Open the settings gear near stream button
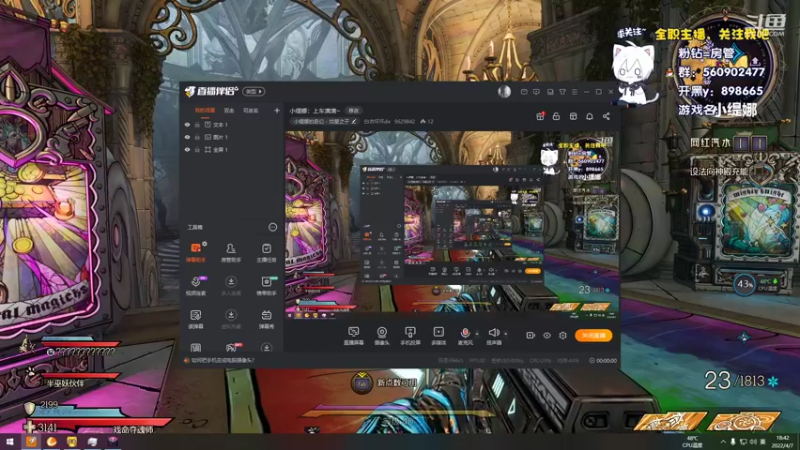Image resolution: width=800 pixels, height=450 pixels. (x=563, y=335)
